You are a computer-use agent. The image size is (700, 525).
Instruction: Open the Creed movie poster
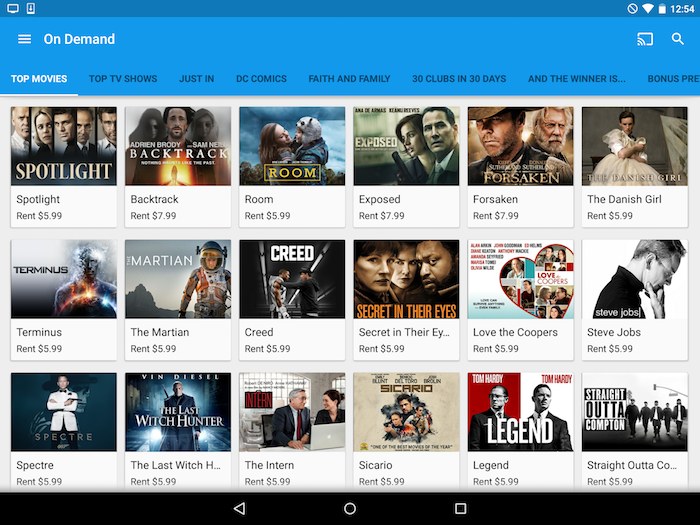tap(292, 279)
